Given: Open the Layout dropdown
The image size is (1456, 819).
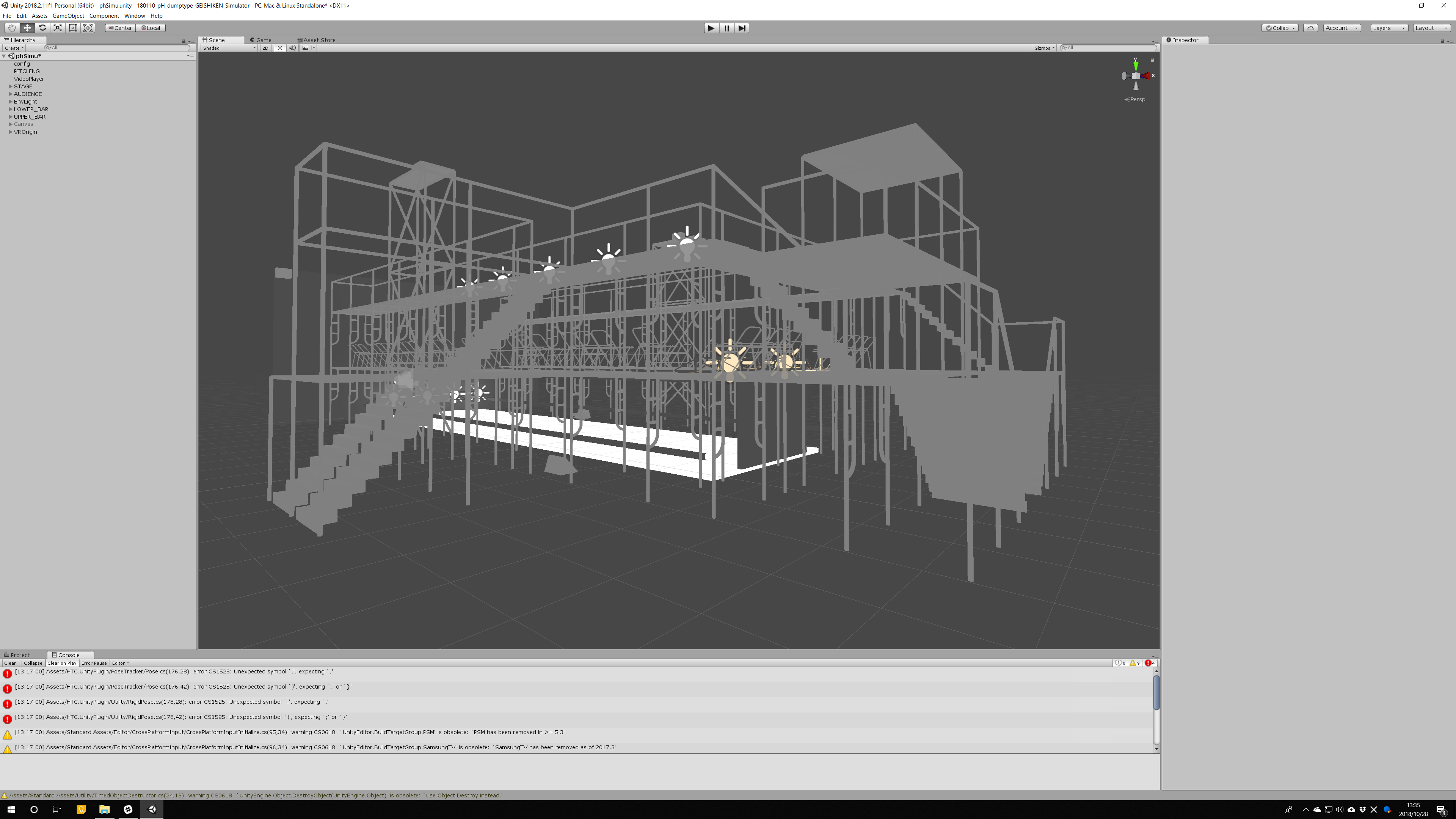Looking at the screenshot, I should coord(1431,28).
